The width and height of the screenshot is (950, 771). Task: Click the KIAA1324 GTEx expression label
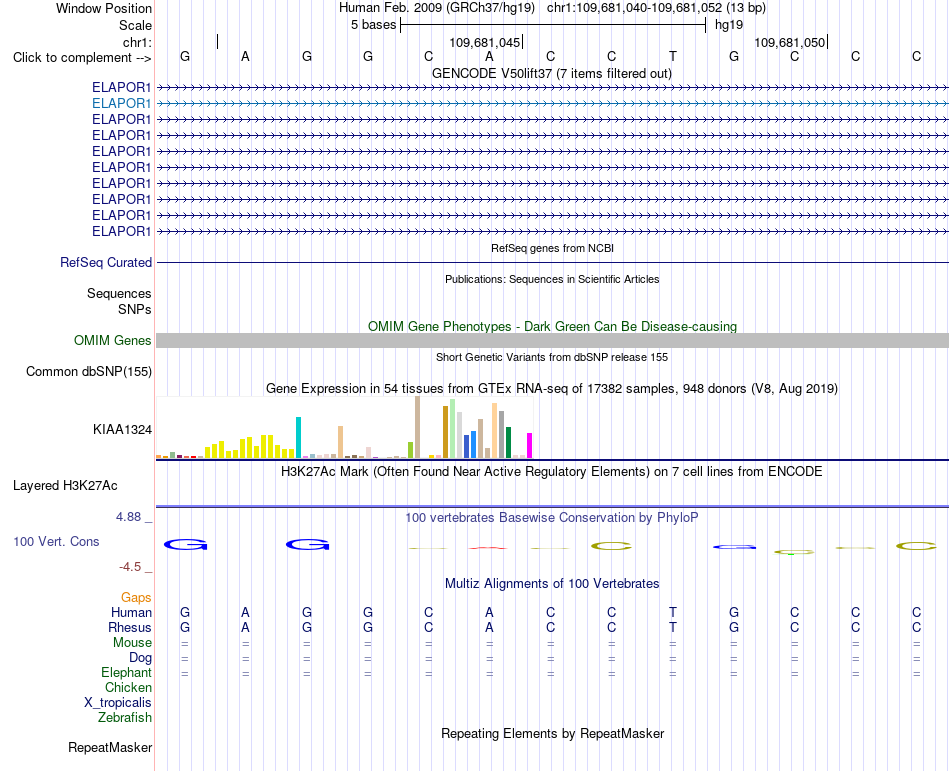(x=122, y=429)
